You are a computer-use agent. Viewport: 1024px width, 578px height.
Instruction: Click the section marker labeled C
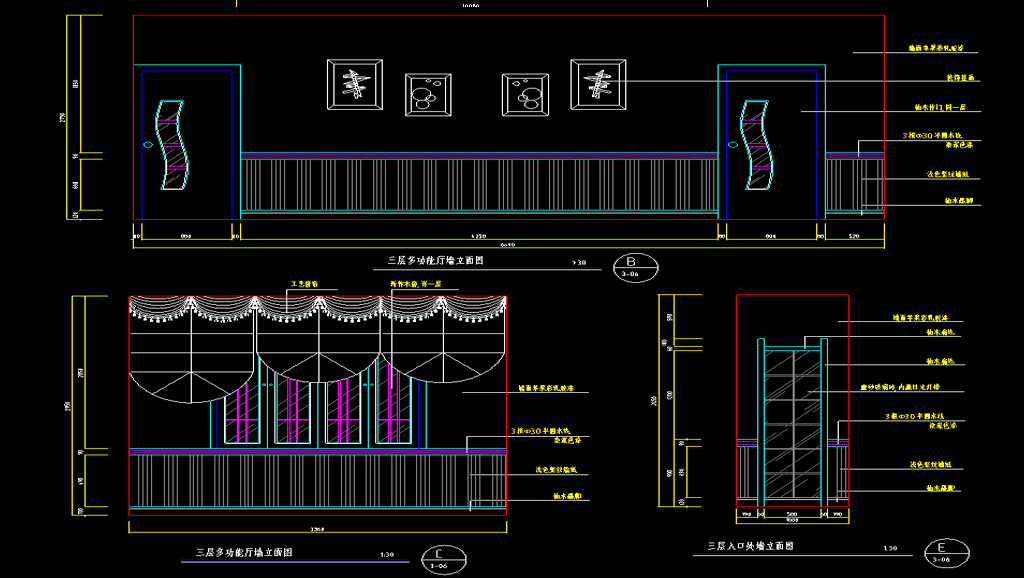(437, 556)
